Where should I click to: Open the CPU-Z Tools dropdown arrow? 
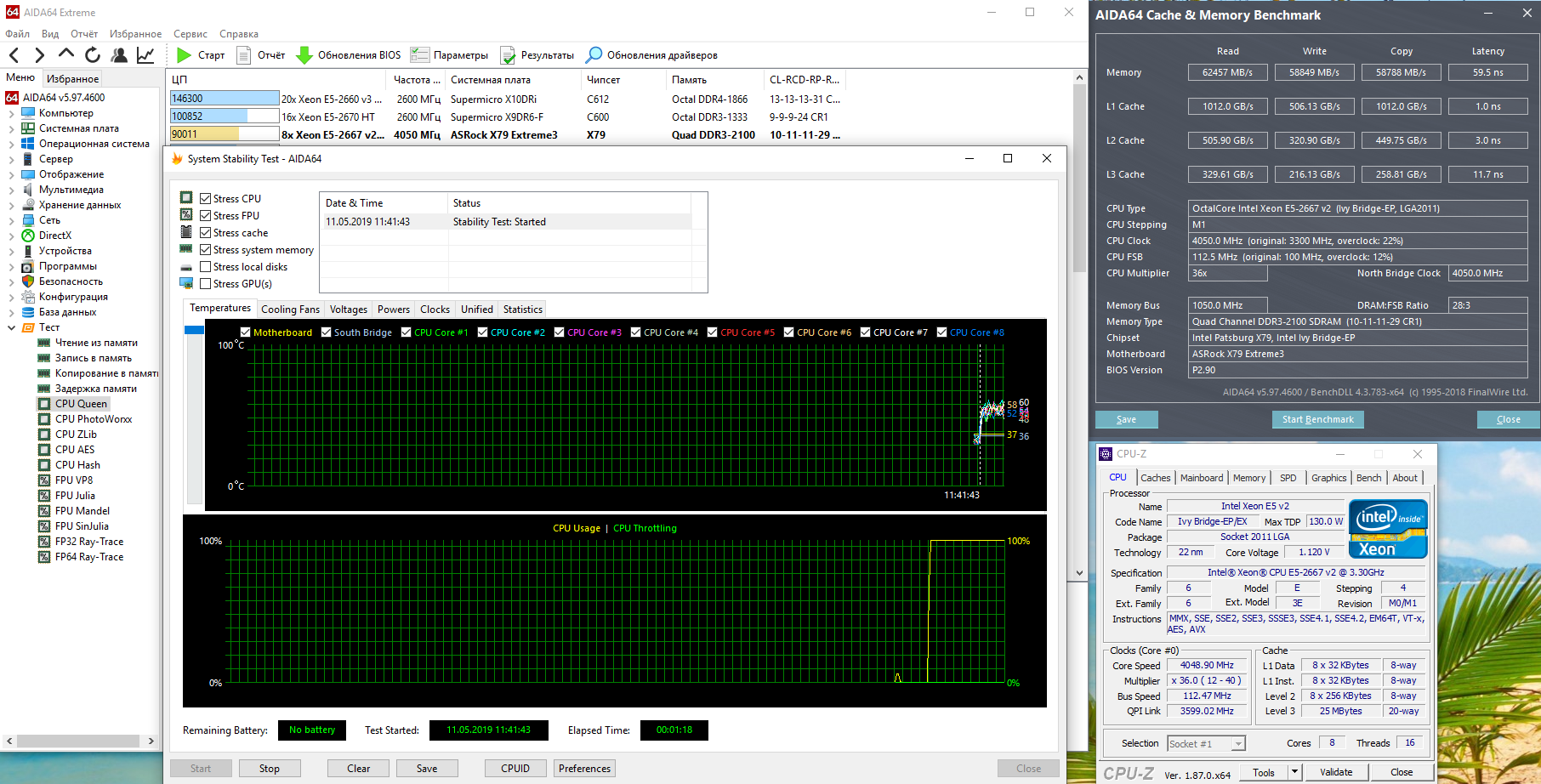(x=1294, y=772)
